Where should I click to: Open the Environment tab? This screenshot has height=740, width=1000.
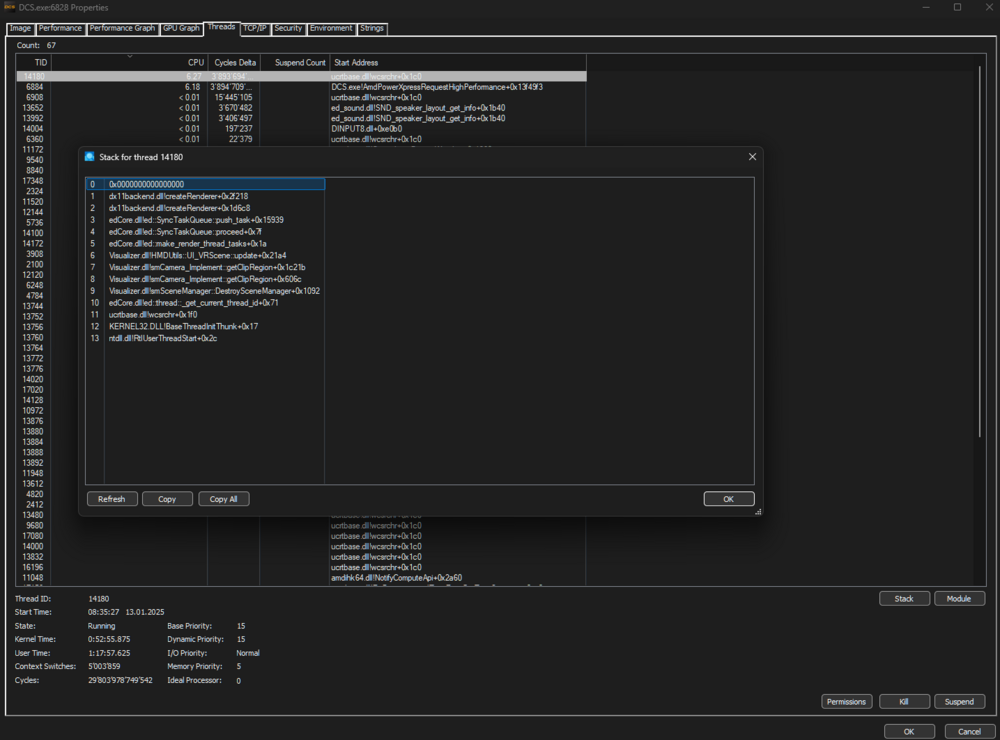tap(331, 28)
